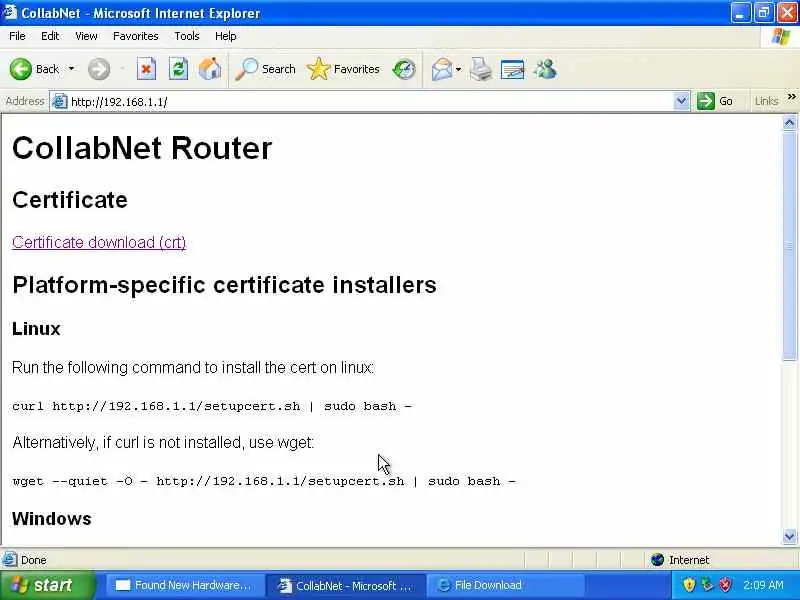Click the page icon in address bar
Screen dimensions: 800x600
pos(60,102)
